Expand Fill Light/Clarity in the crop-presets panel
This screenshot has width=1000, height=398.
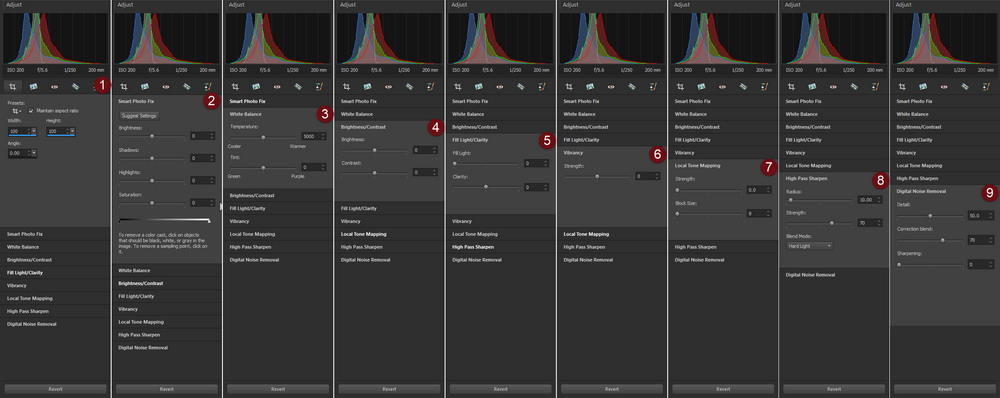coord(55,272)
